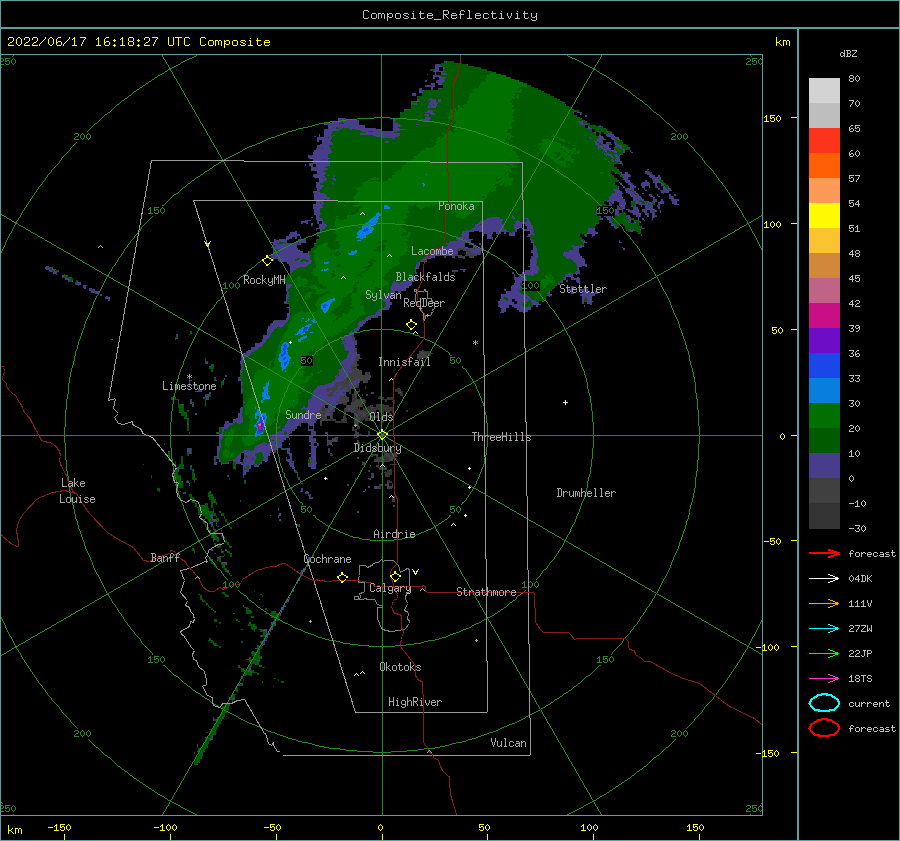900x841 pixels.
Task: Click the cyan 27ZW arrow icon
Action: [x=824, y=629]
